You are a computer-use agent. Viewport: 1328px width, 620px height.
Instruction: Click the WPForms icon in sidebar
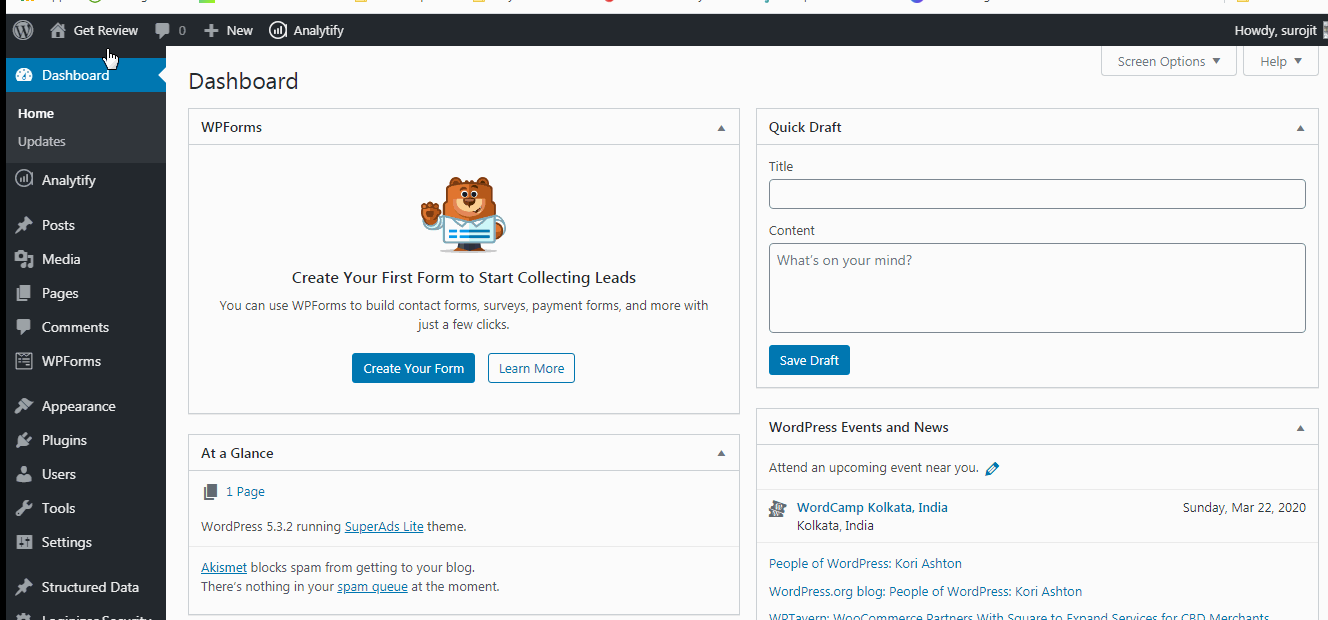click(24, 361)
